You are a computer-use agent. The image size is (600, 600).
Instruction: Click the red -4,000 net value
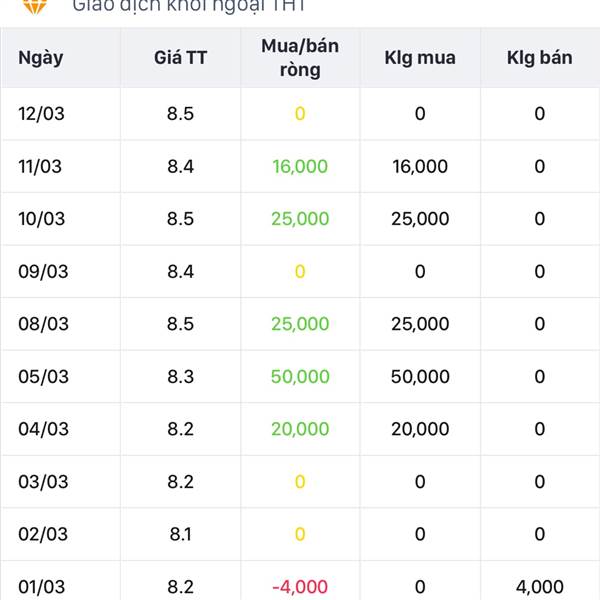click(300, 587)
